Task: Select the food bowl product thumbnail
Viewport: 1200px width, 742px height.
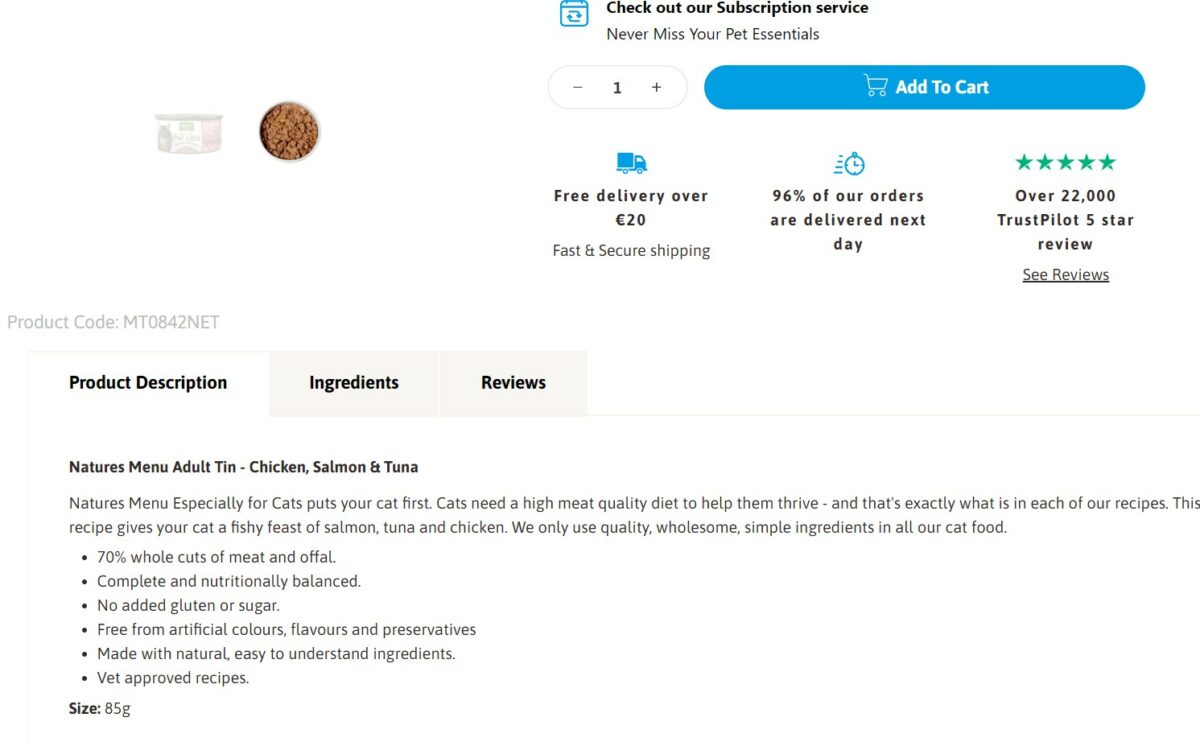Action: 289,132
